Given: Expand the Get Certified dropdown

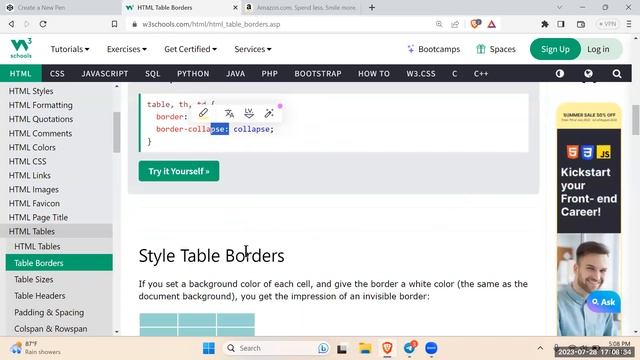Looking at the screenshot, I should 190,49.
